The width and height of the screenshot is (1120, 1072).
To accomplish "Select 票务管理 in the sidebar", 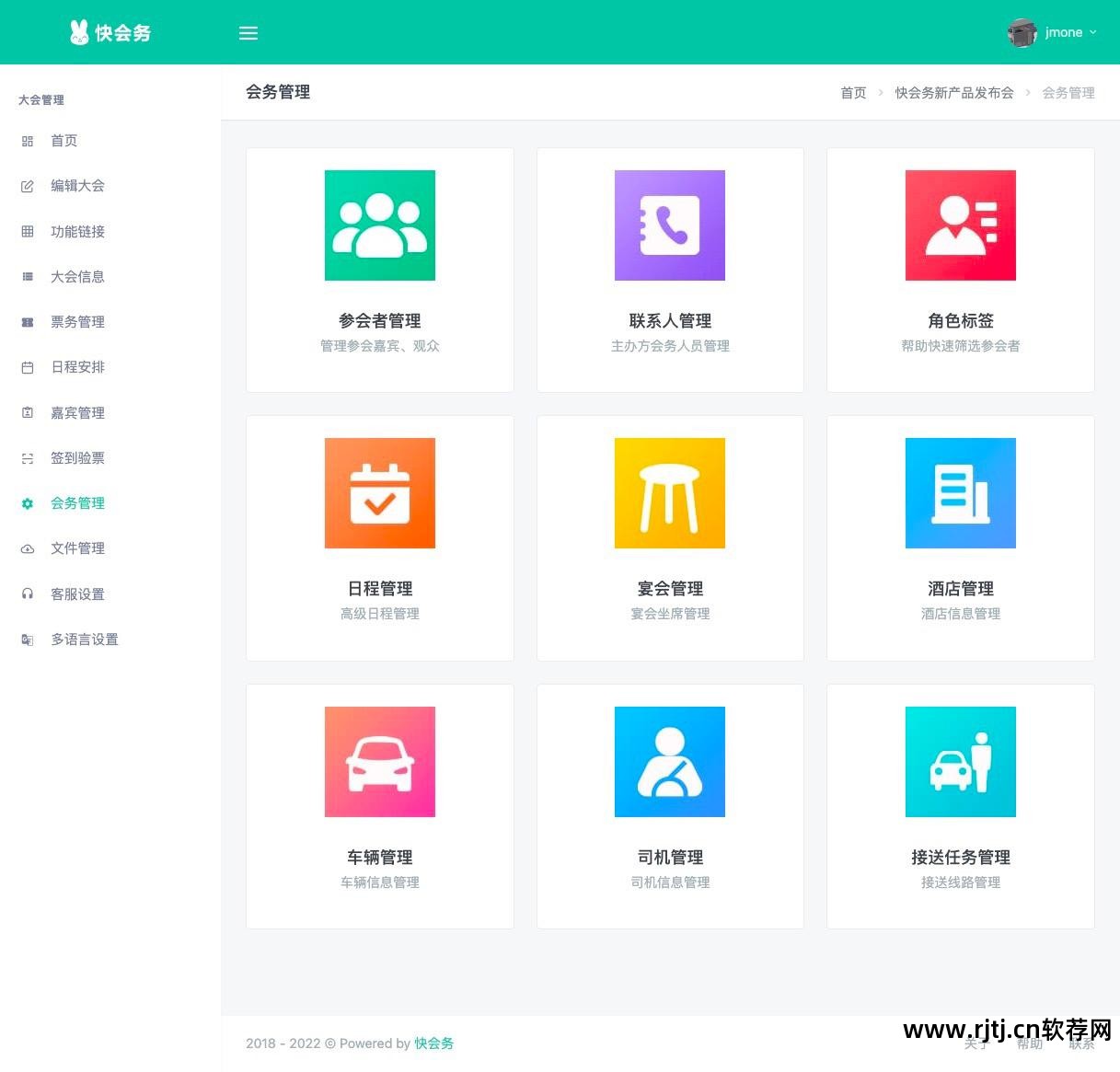I will [77, 321].
